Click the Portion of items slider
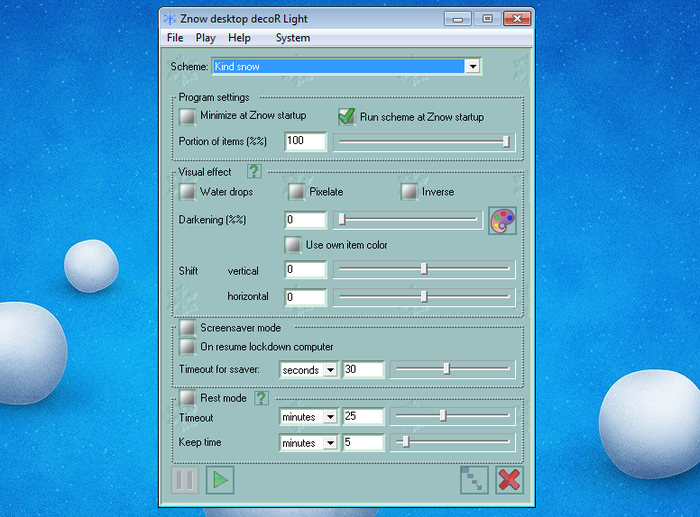This screenshot has width=700, height=517. tap(424, 142)
